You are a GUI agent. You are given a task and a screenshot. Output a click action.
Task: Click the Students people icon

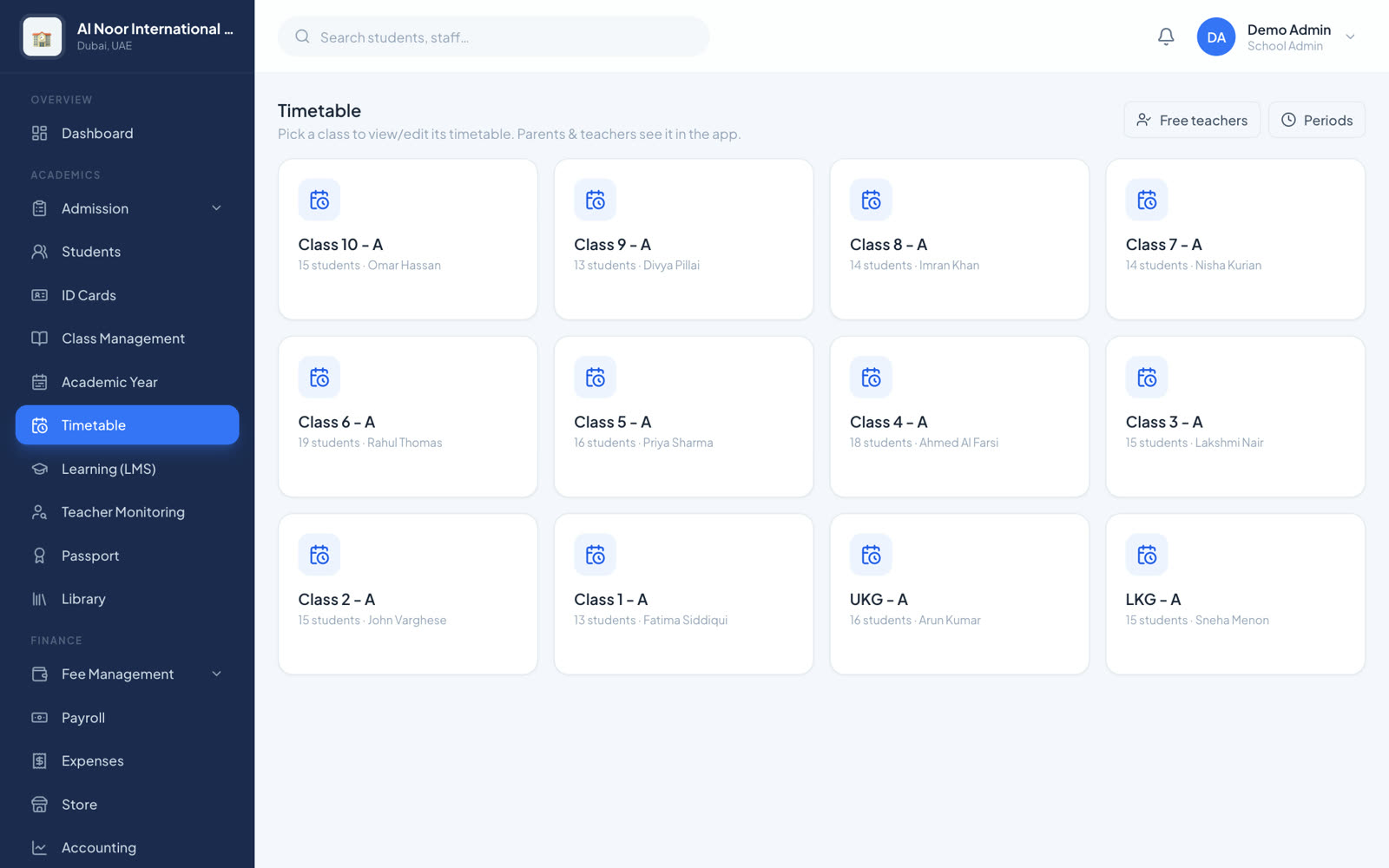(x=39, y=252)
